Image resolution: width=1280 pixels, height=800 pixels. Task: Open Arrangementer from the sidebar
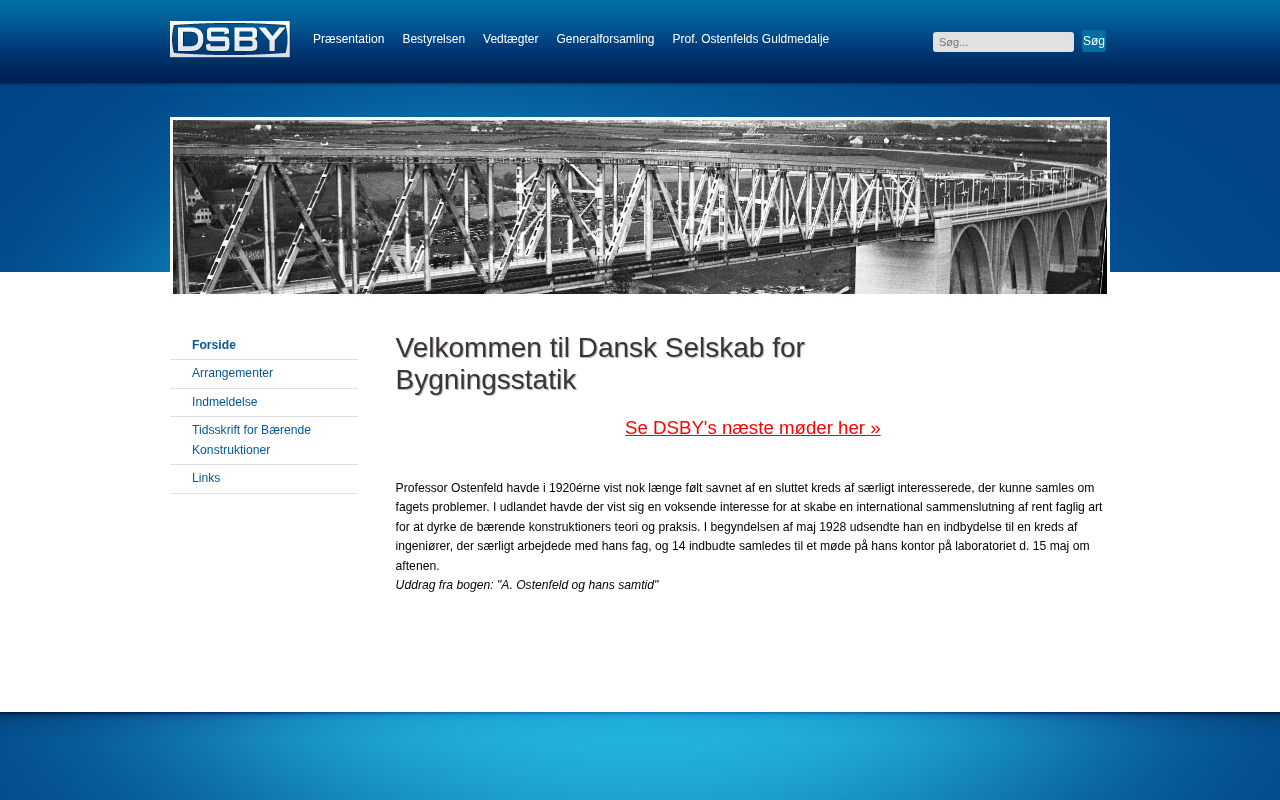[232, 373]
